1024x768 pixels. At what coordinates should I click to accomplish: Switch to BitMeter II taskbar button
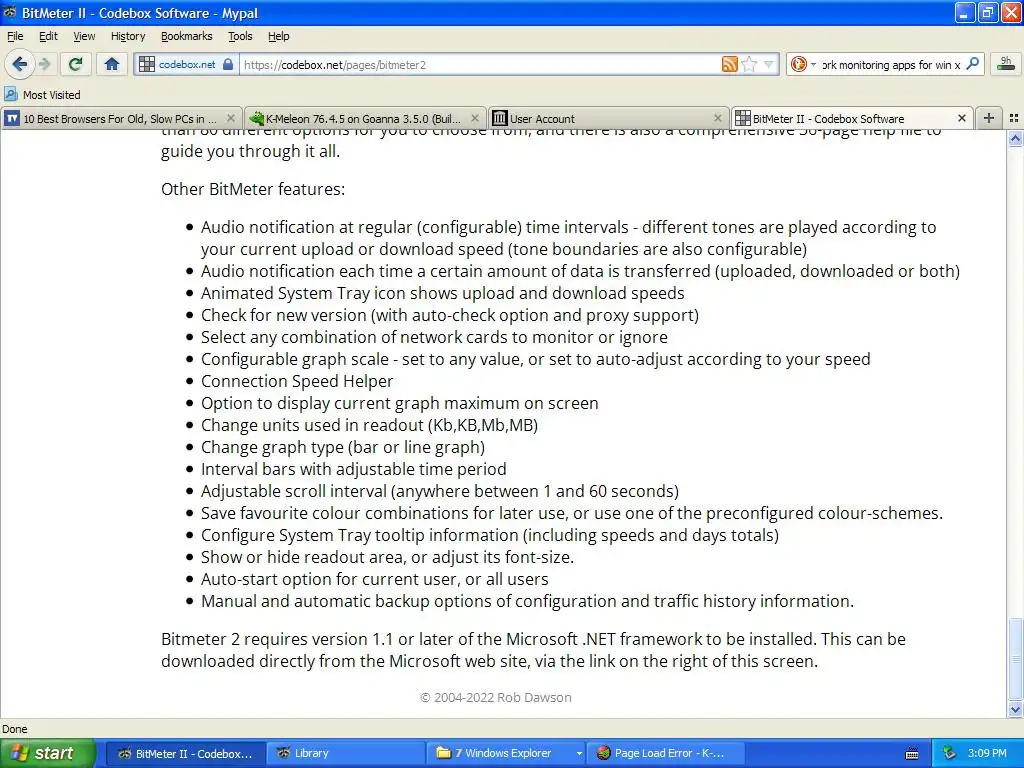tap(185, 754)
